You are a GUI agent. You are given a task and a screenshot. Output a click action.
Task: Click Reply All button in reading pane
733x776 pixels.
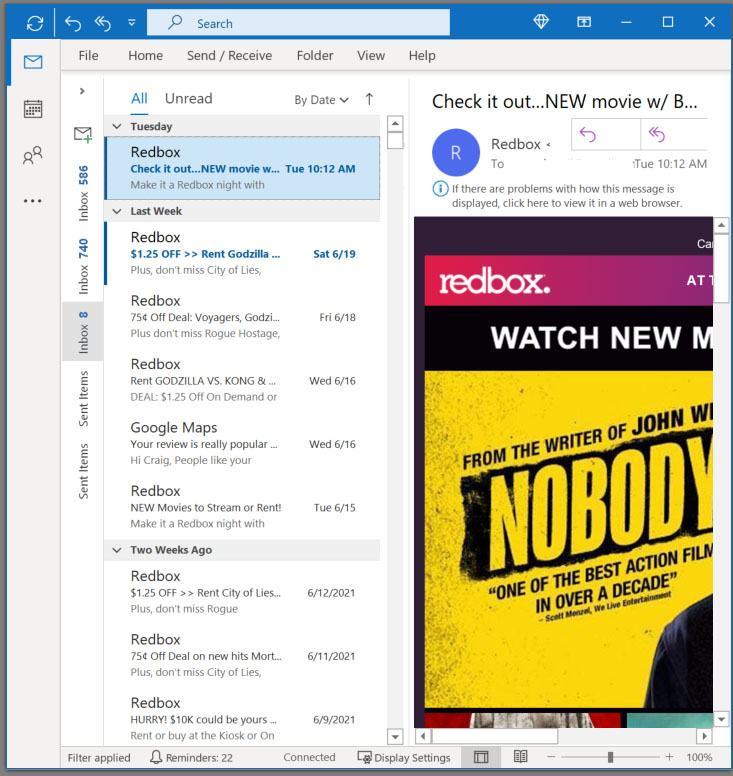tap(674, 134)
